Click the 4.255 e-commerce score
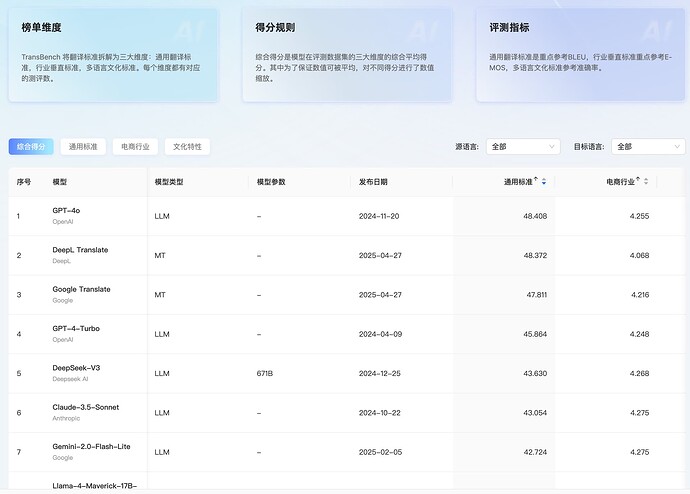This screenshot has height=494, width=690. point(639,216)
